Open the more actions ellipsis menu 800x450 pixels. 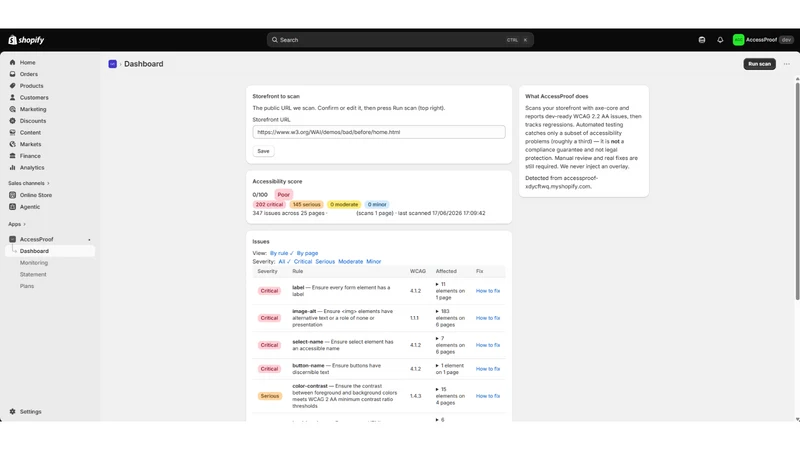(x=787, y=64)
